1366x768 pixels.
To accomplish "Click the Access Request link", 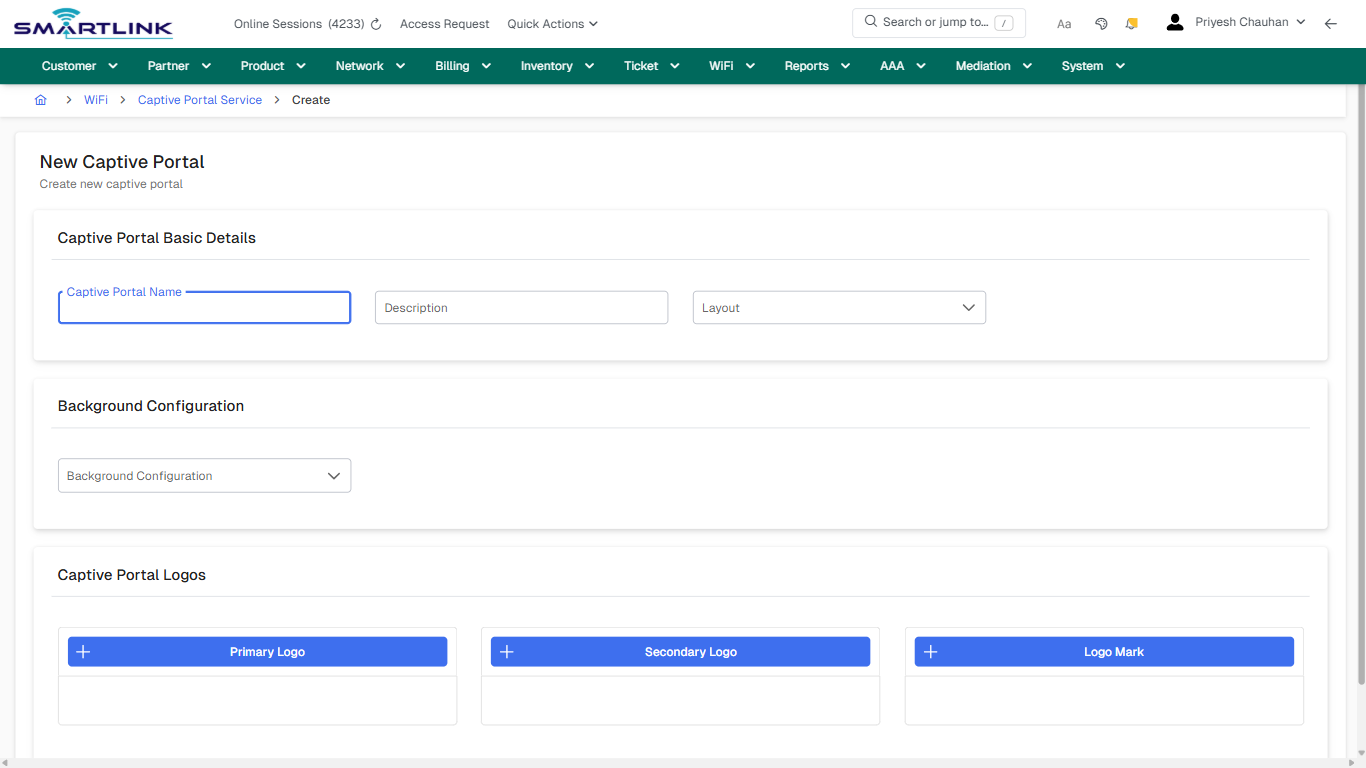I will click(x=444, y=23).
